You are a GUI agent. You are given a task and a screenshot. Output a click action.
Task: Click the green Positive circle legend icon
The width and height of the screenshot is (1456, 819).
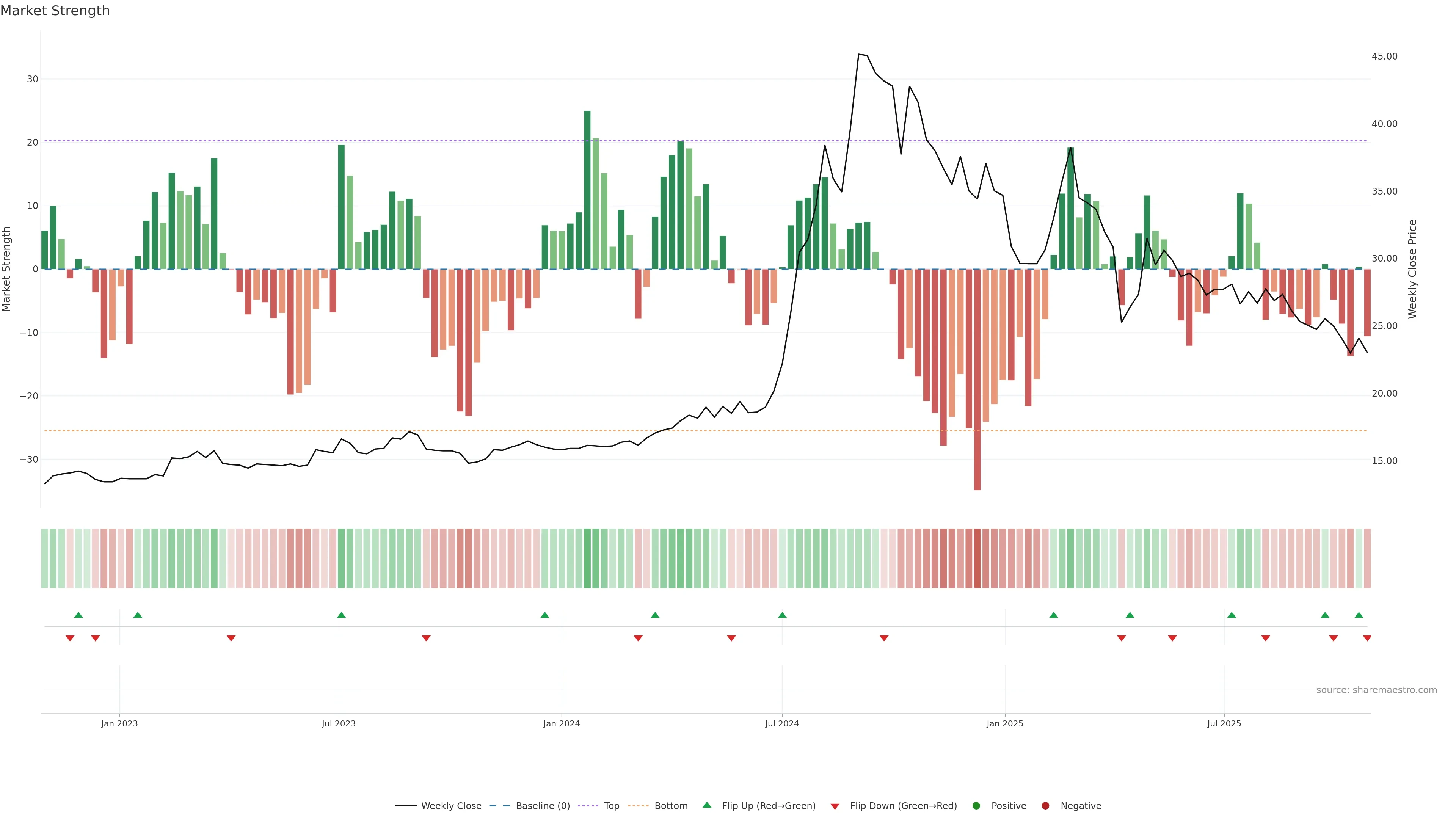tap(976, 806)
